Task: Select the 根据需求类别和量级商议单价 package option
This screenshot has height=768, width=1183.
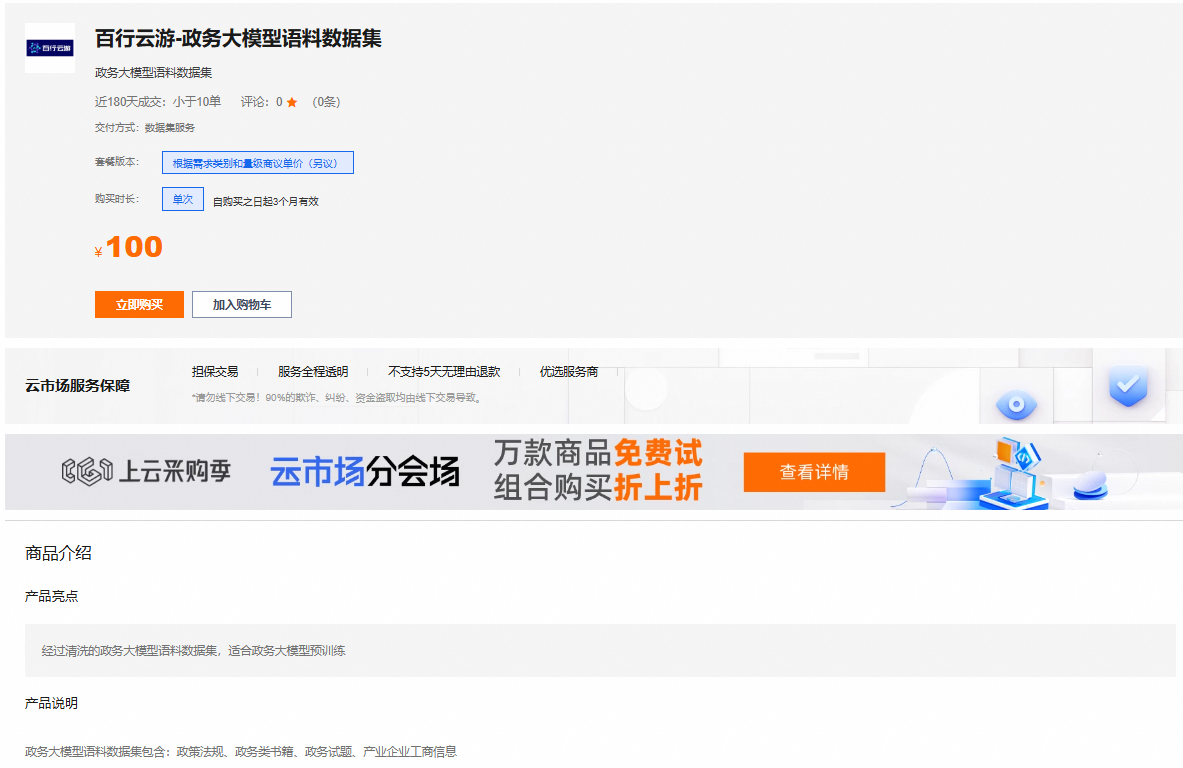Action: (257, 163)
